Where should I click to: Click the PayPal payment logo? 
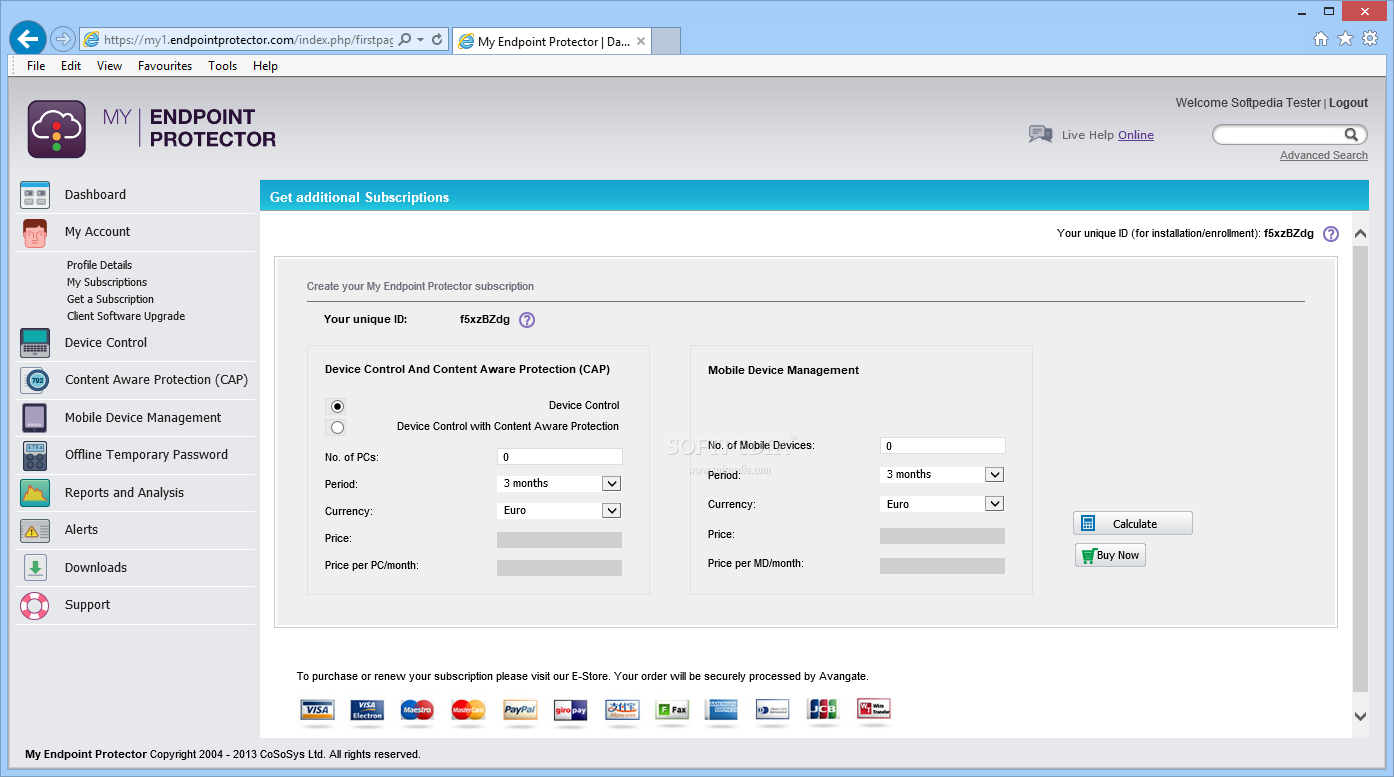520,710
